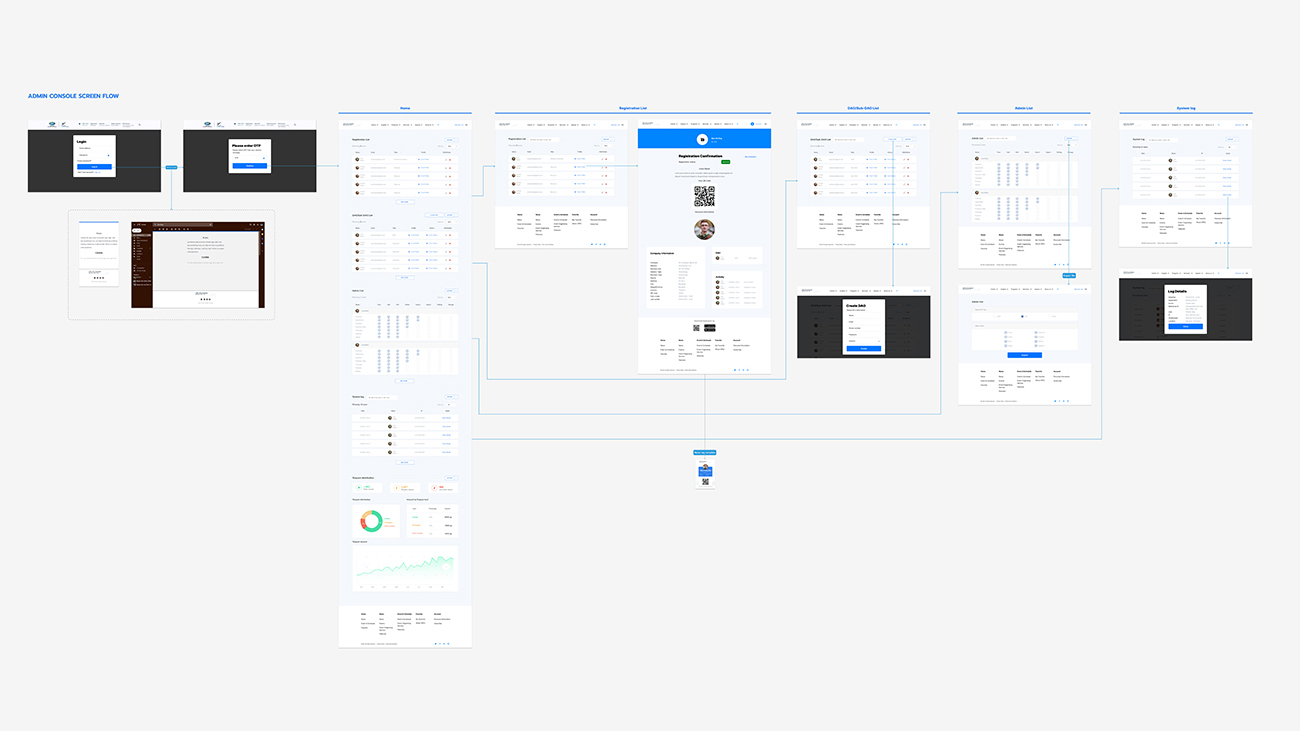Open the last dropdown in Create DAO dialog
Viewport: 1300px width, 731px height.
[864, 340]
